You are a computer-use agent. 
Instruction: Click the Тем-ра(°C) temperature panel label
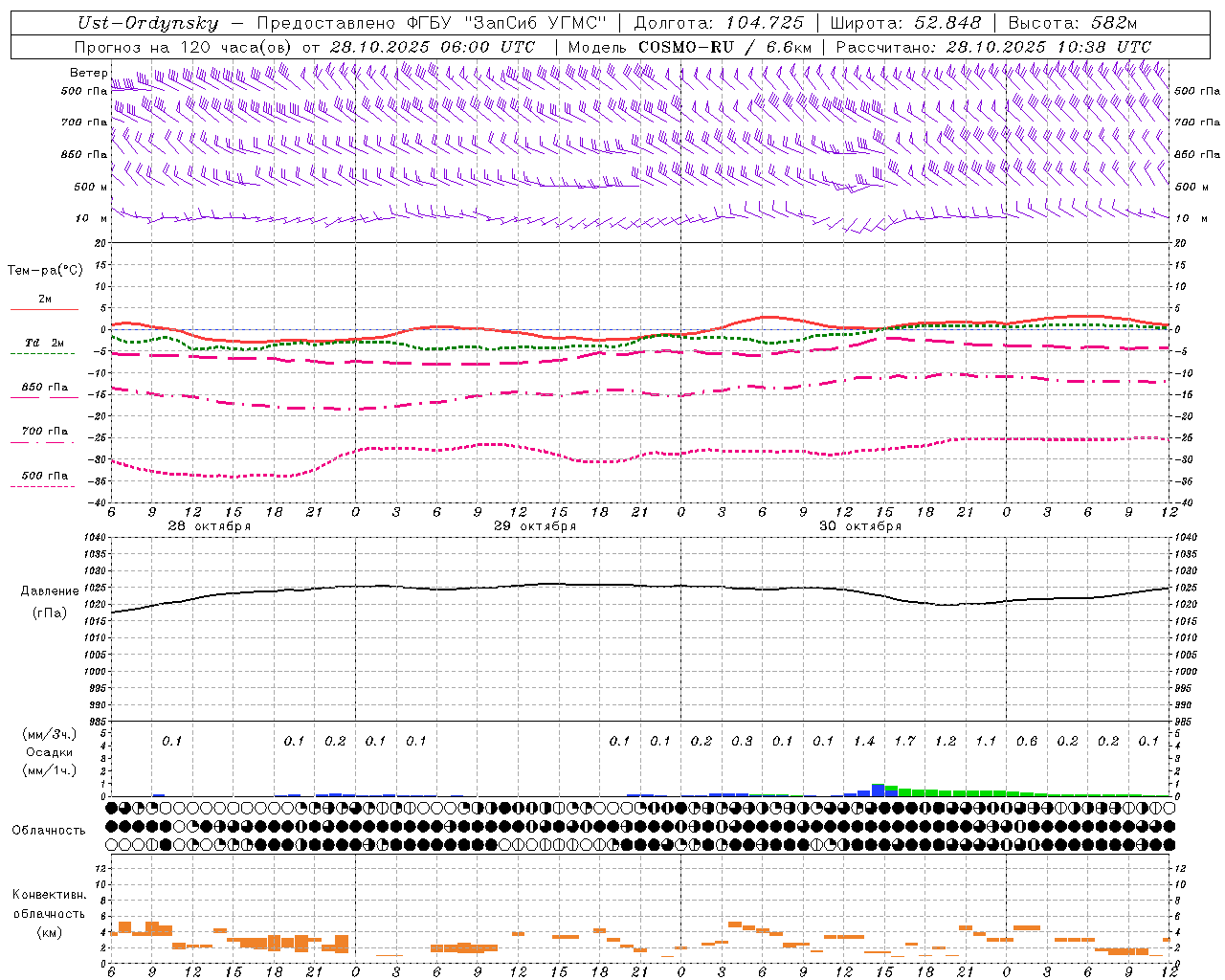[45, 271]
